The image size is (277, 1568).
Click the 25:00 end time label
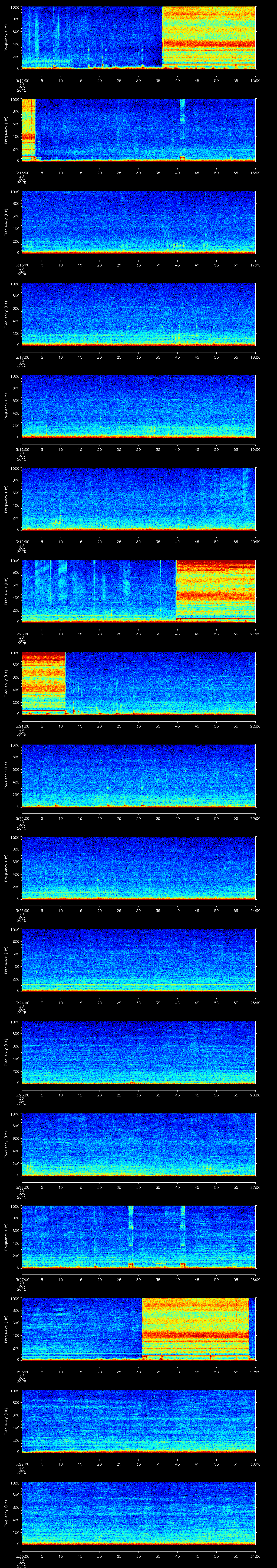(x=255, y=1003)
